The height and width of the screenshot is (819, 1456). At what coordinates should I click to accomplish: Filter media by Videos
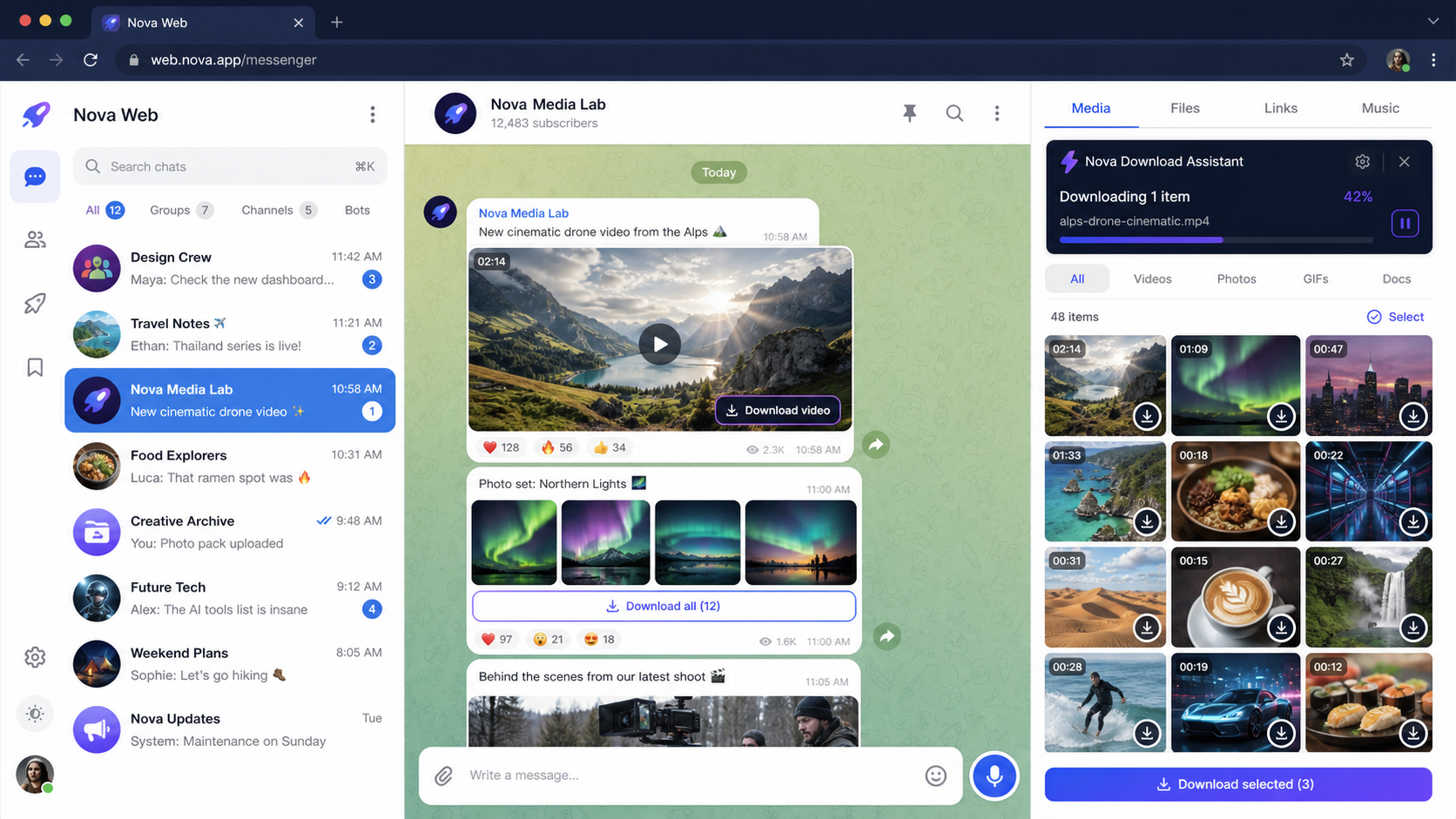coord(1152,279)
